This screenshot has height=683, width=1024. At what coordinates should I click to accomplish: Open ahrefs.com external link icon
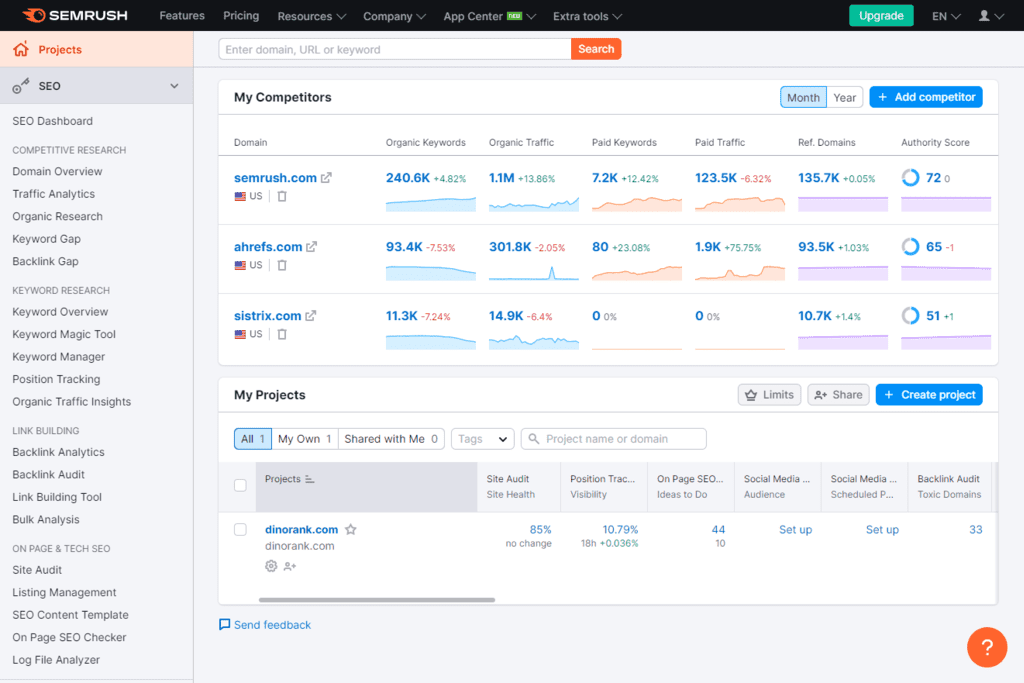click(312, 247)
